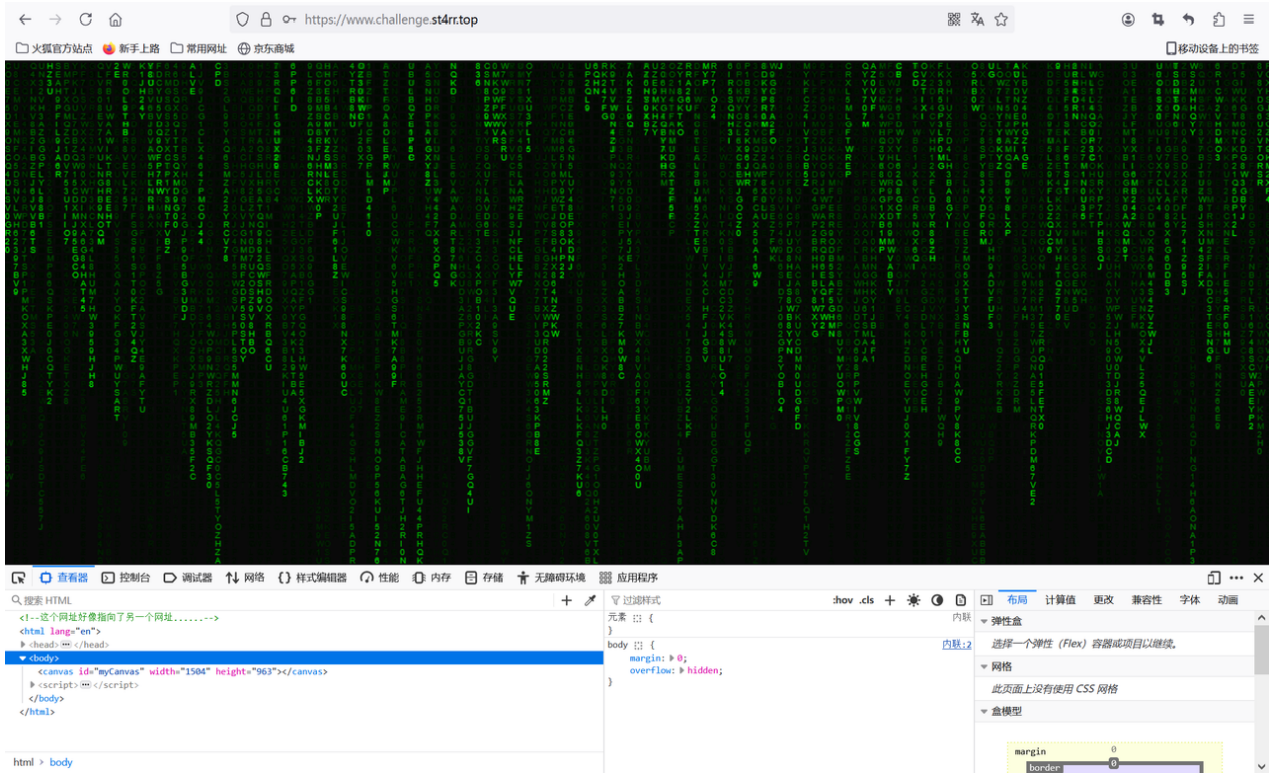Click the 过滤样式 filter styles field
The image size is (1278, 775).
(715, 600)
